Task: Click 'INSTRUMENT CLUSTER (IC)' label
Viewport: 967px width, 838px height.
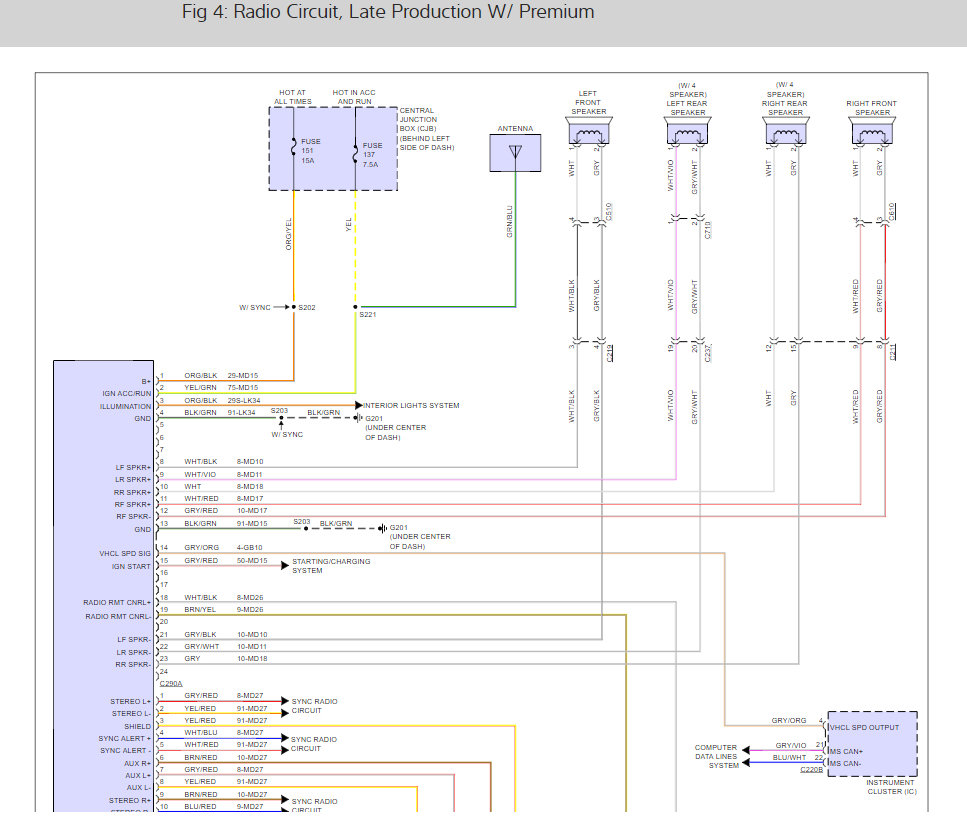Action: pos(891,787)
